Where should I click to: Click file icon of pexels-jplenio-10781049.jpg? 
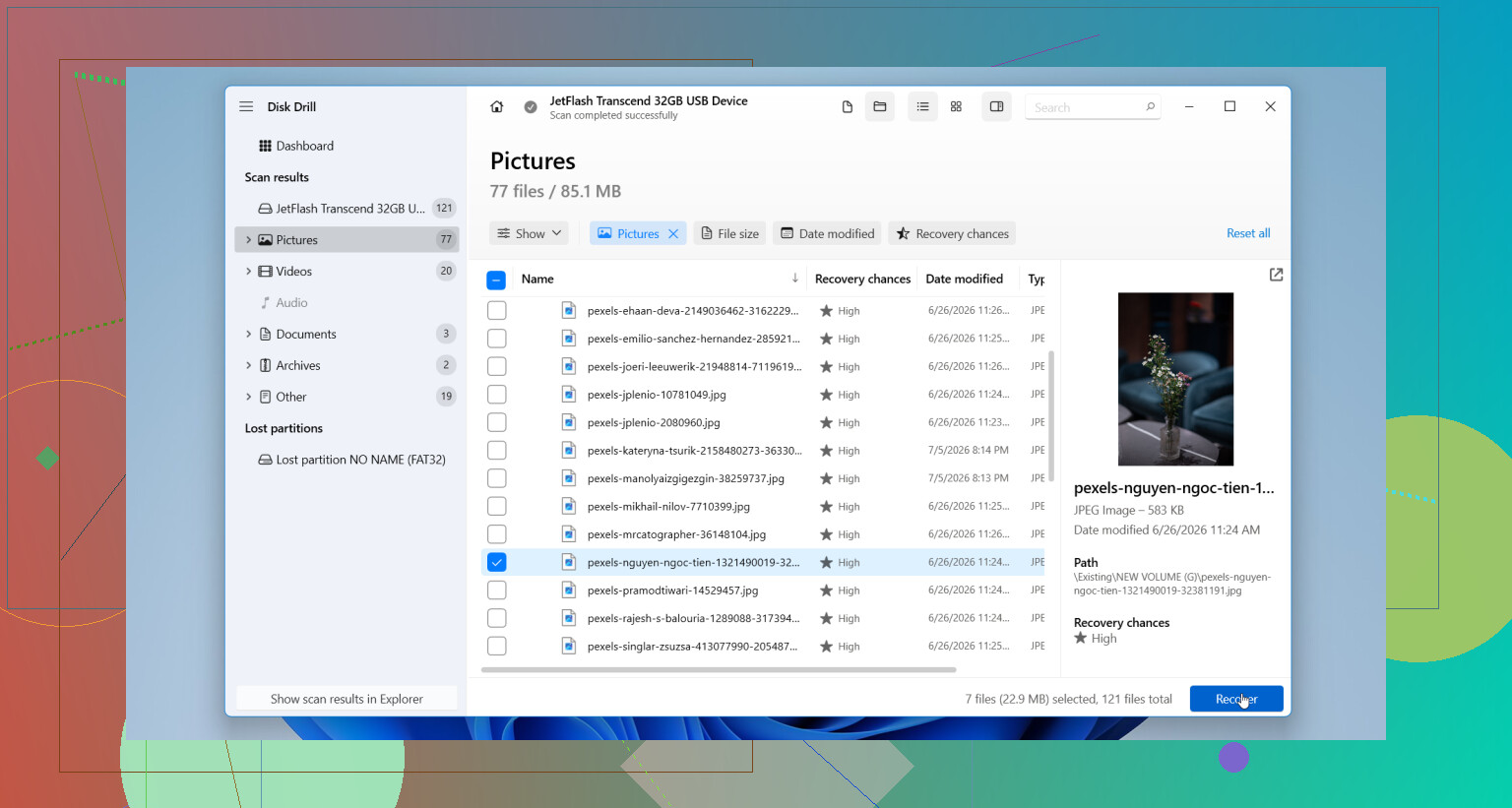pos(568,394)
